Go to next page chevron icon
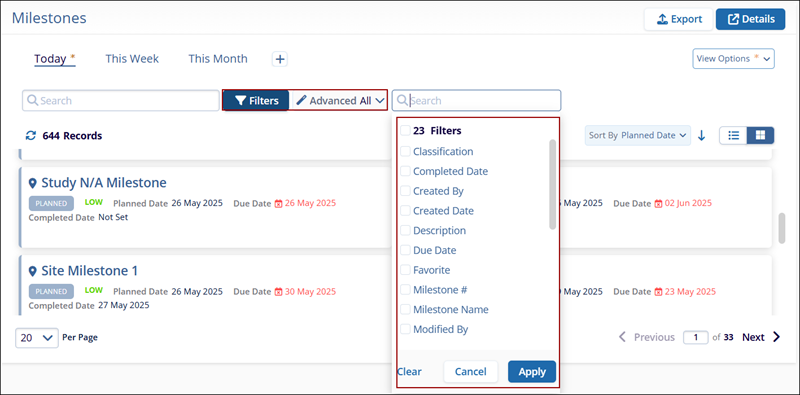 coord(777,337)
